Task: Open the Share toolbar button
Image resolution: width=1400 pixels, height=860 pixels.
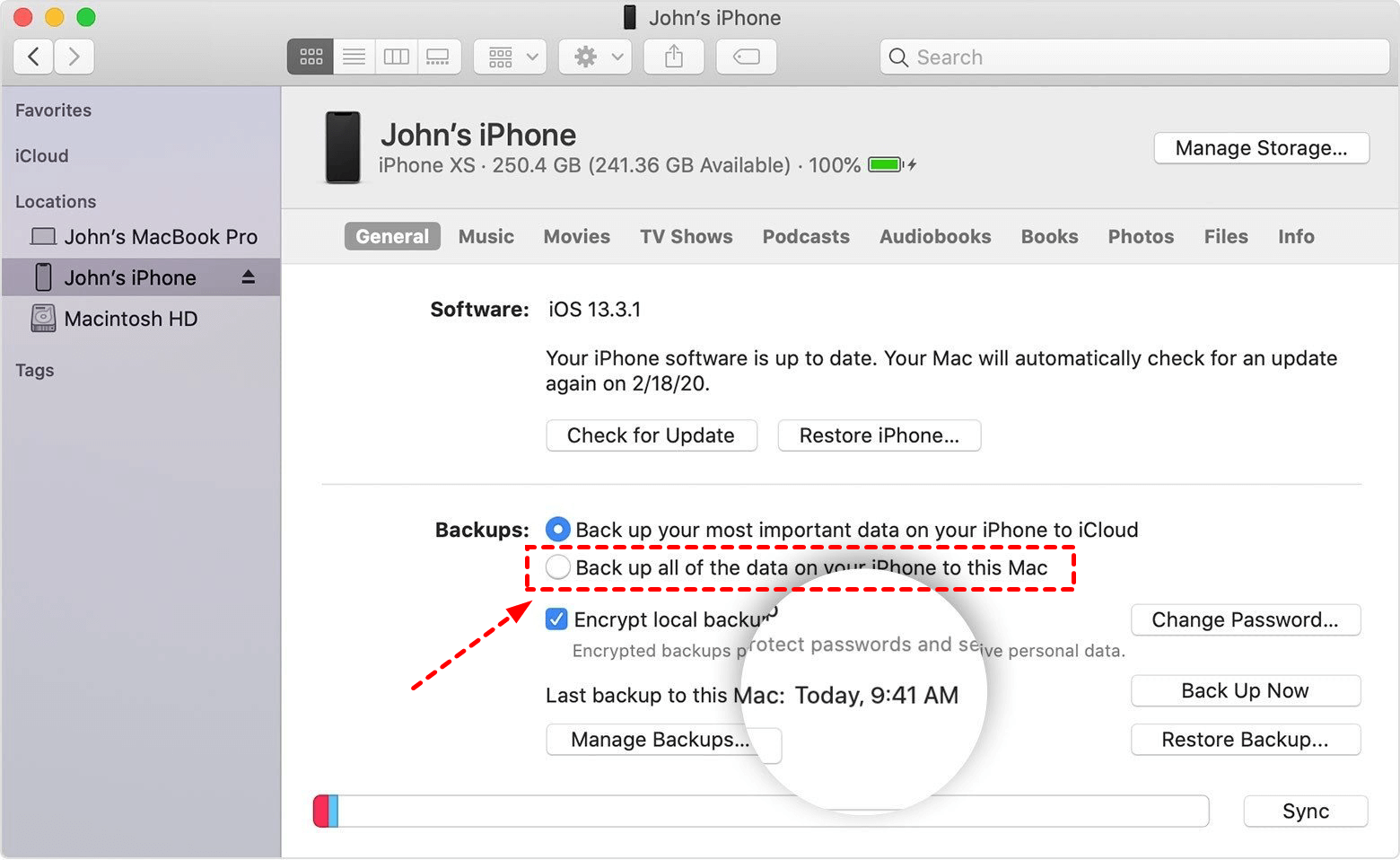Action: [674, 57]
